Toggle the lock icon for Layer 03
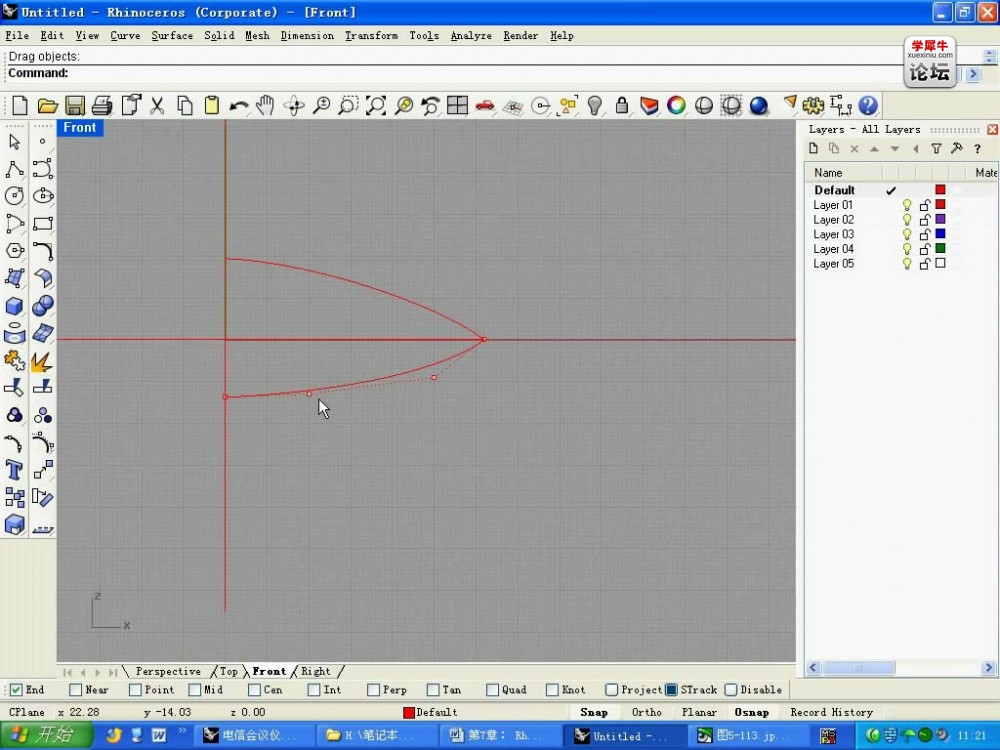The image size is (1000, 750). coord(925,235)
